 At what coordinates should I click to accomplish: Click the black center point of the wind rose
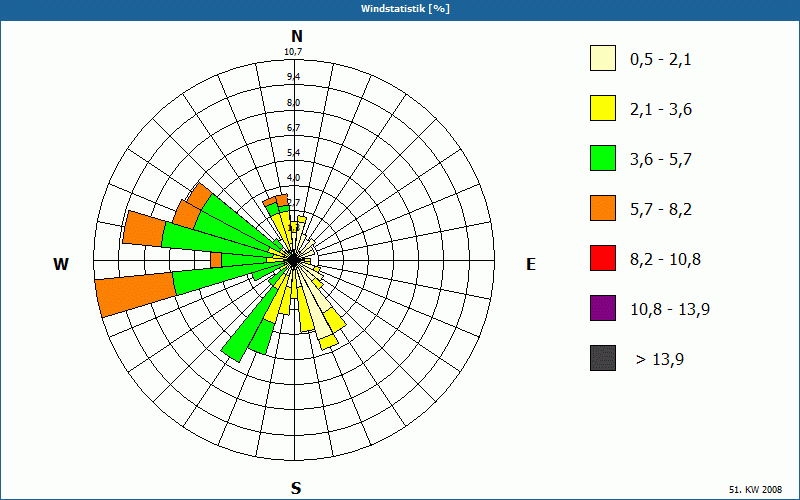pos(294,260)
